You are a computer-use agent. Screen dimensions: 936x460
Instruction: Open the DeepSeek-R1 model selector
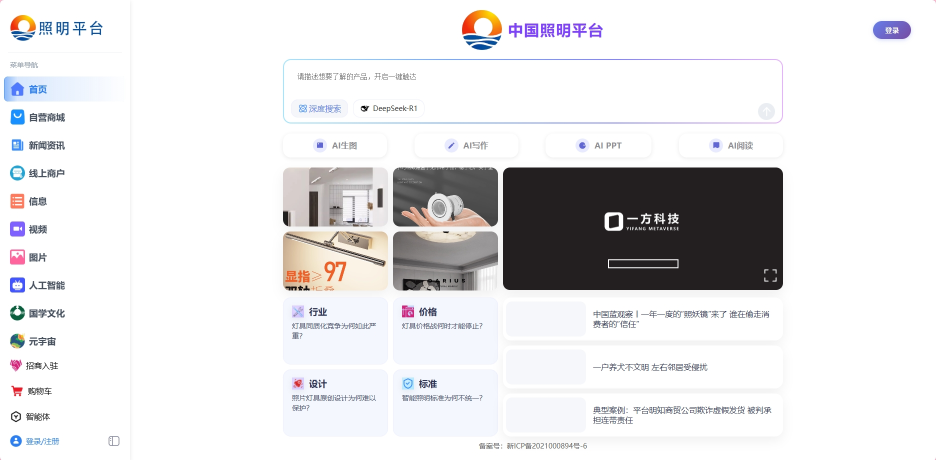[x=389, y=108]
